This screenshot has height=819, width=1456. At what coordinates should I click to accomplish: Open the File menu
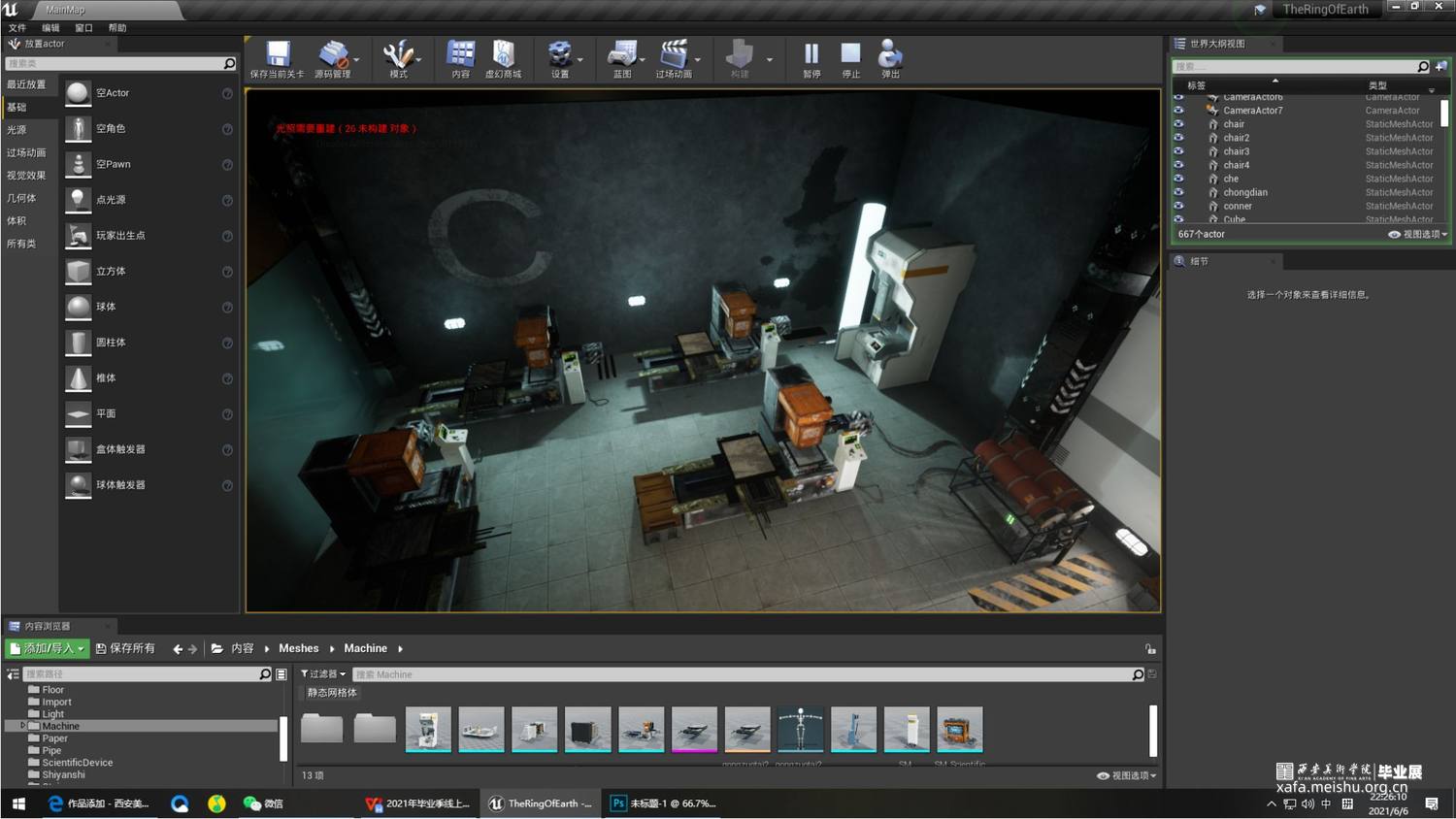17,28
